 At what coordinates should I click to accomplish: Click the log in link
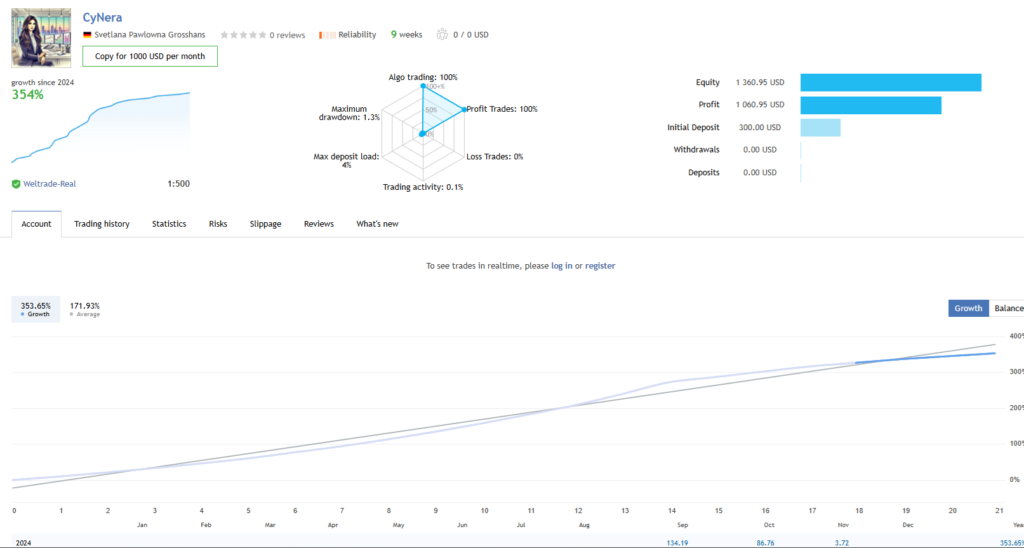(x=561, y=266)
